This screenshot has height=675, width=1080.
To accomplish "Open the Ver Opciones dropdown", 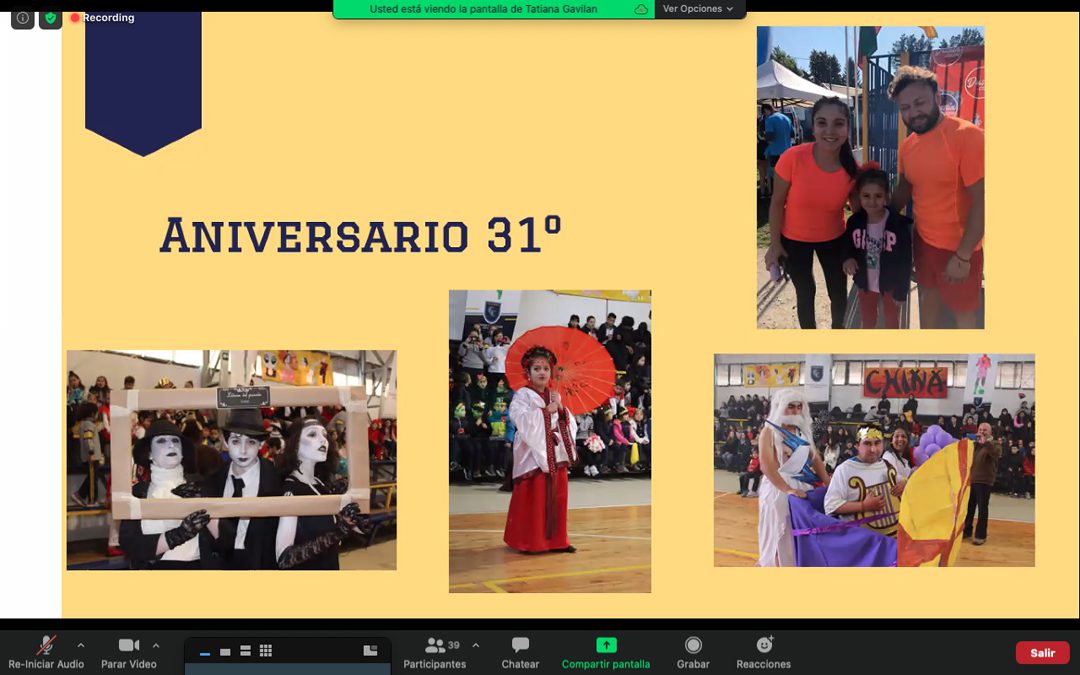I will click(698, 9).
